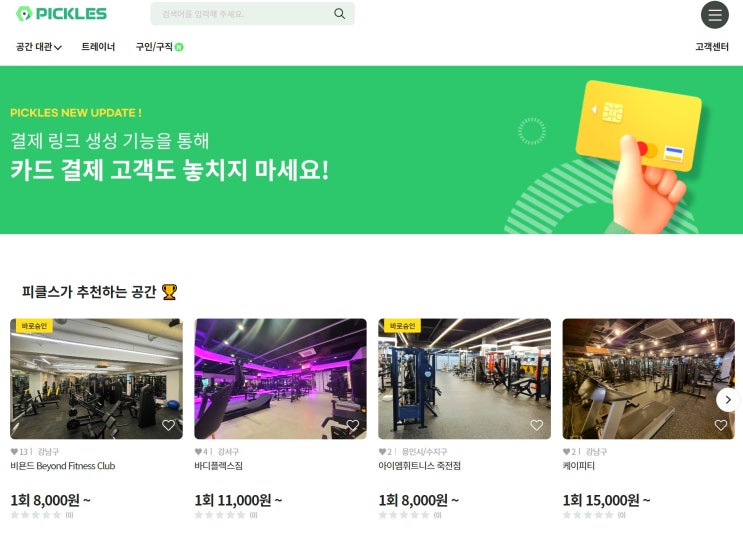Image resolution: width=743 pixels, height=539 pixels.
Task: Toggle favorite heart on 케이피티 photo
Action: 721,425
